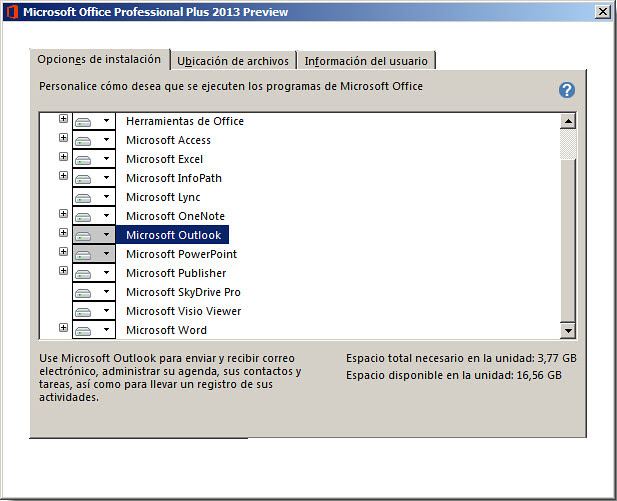The width and height of the screenshot is (617, 501).
Task: Select the Herramientas de Office row
Action: (185, 121)
